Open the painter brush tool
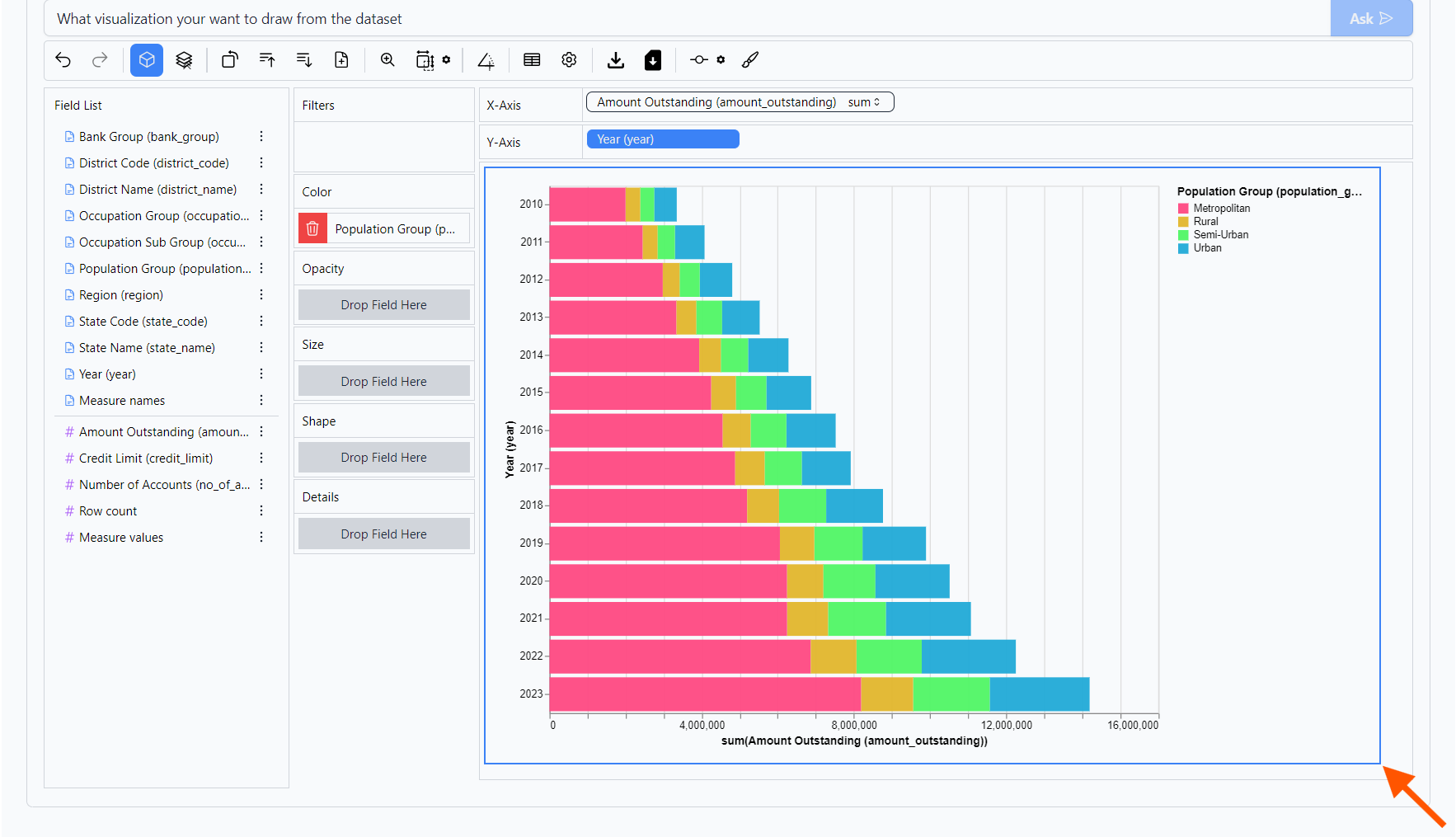This screenshot has width=1456, height=837. (x=750, y=60)
